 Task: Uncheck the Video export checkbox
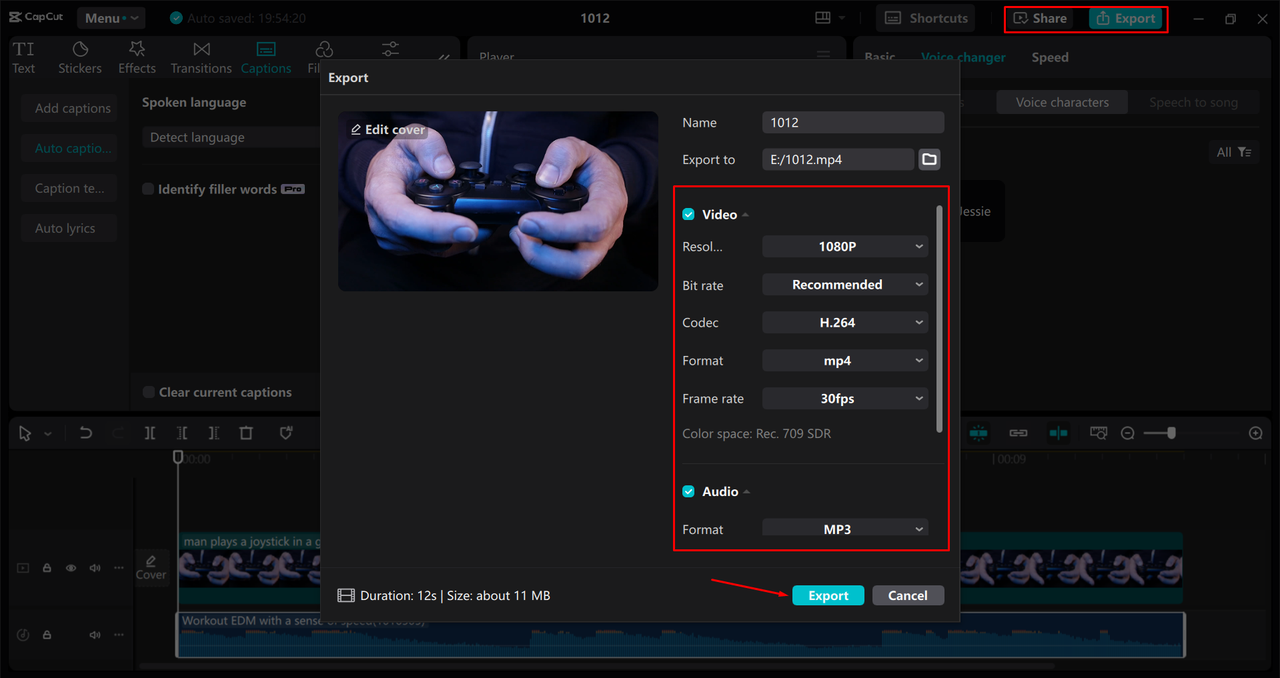coord(688,215)
